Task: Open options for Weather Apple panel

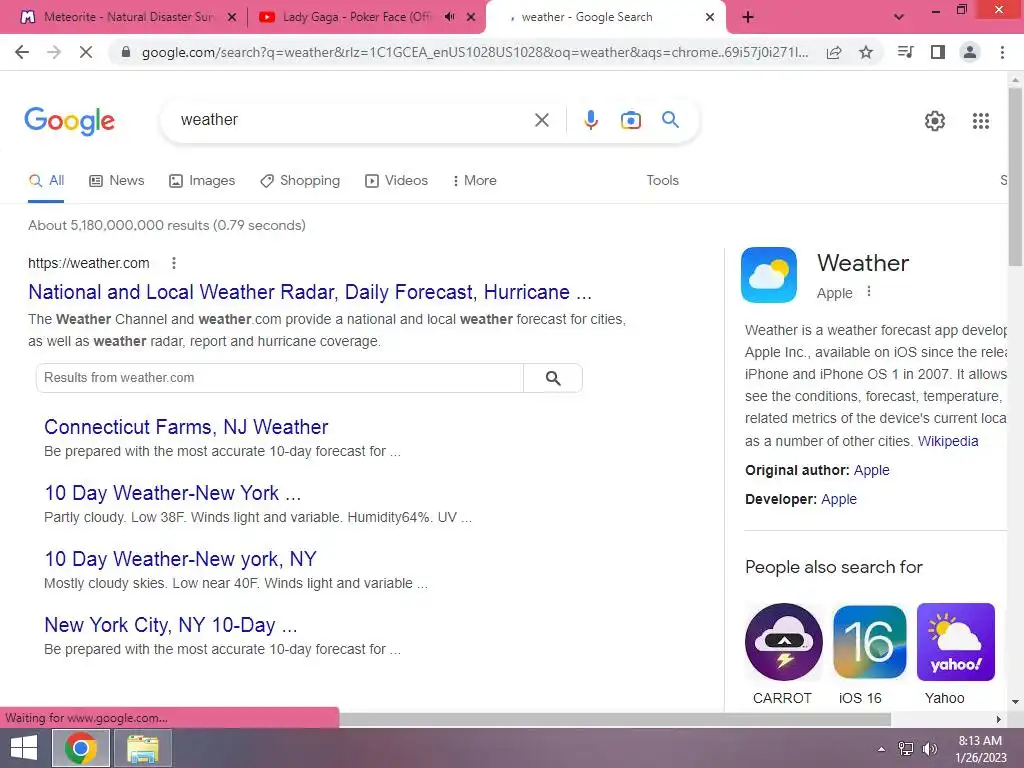Action: 869,291
